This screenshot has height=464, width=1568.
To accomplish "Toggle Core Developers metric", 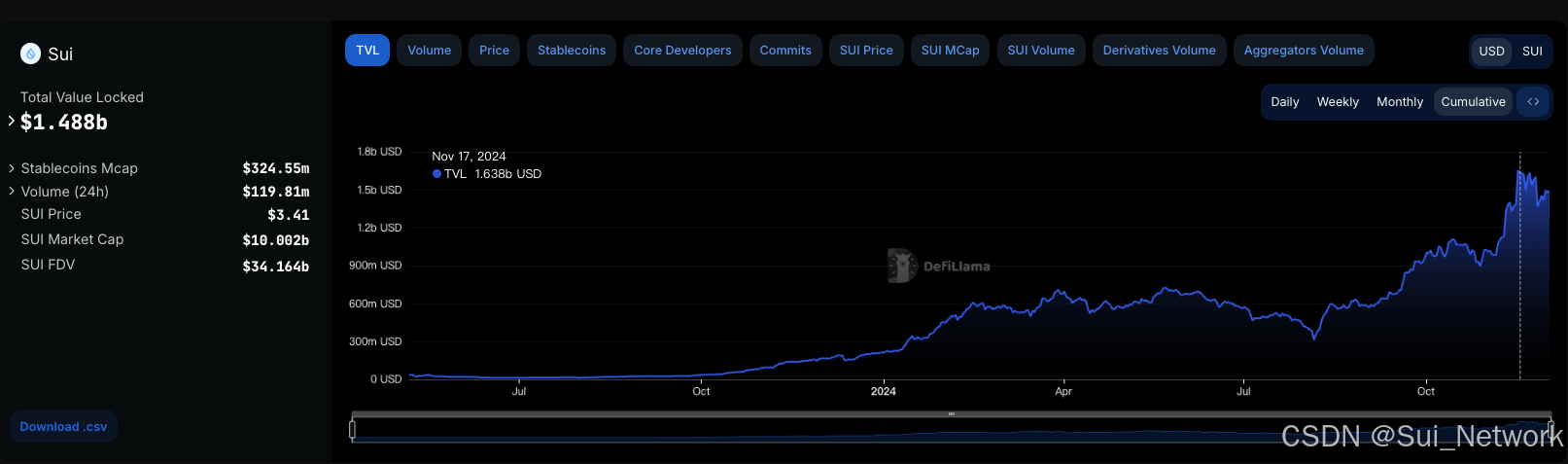I will (x=682, y=51).
